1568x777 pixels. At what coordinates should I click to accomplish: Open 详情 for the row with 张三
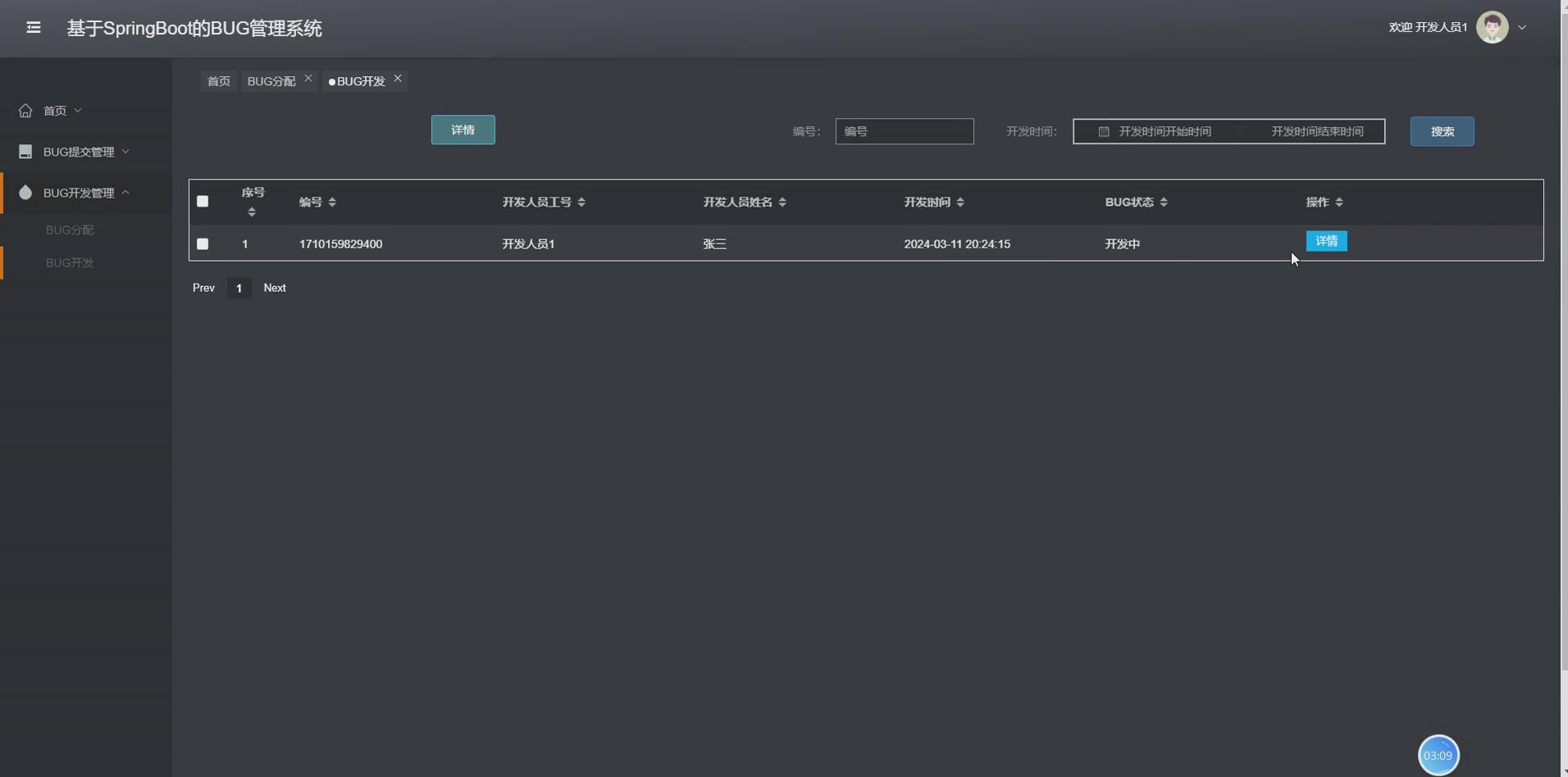click(1326, 241)
